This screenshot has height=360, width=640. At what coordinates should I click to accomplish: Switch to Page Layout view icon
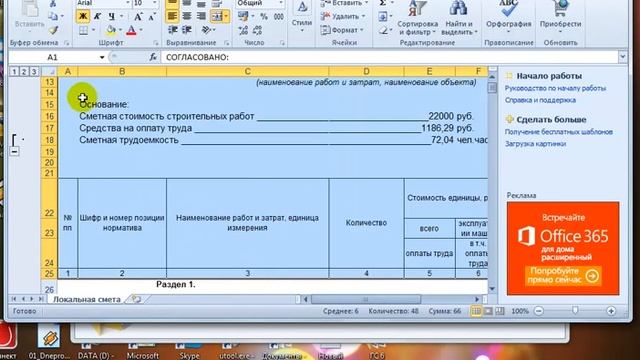(488, 311)
